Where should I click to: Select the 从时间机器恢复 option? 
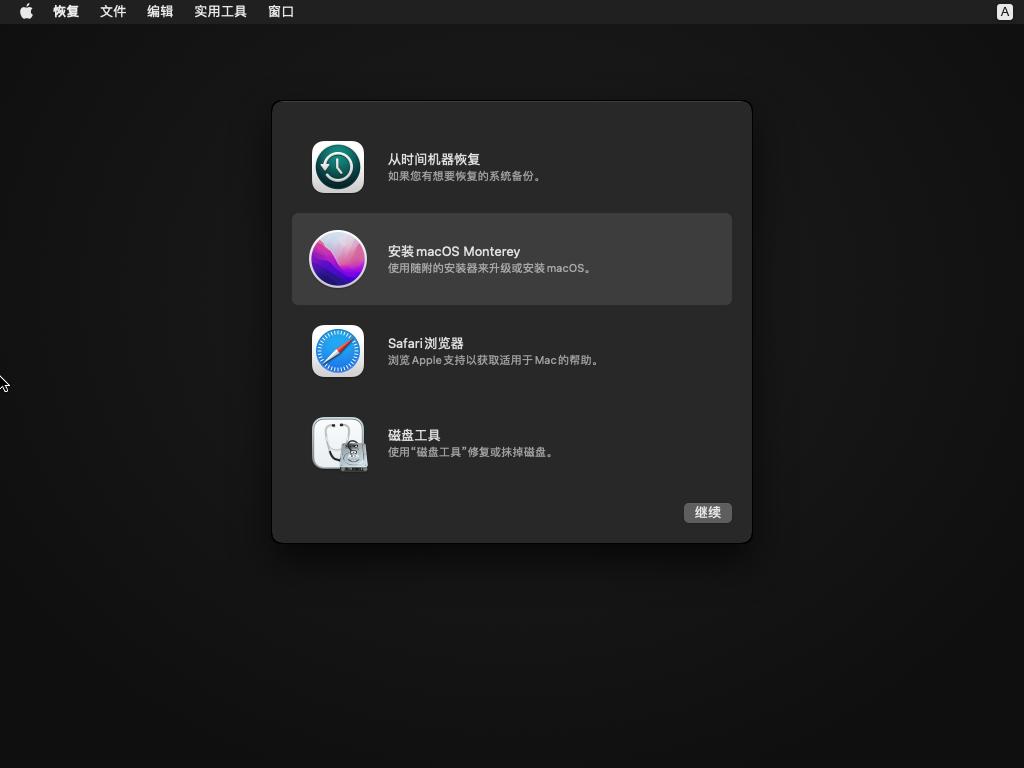click(x=511, y=166)
